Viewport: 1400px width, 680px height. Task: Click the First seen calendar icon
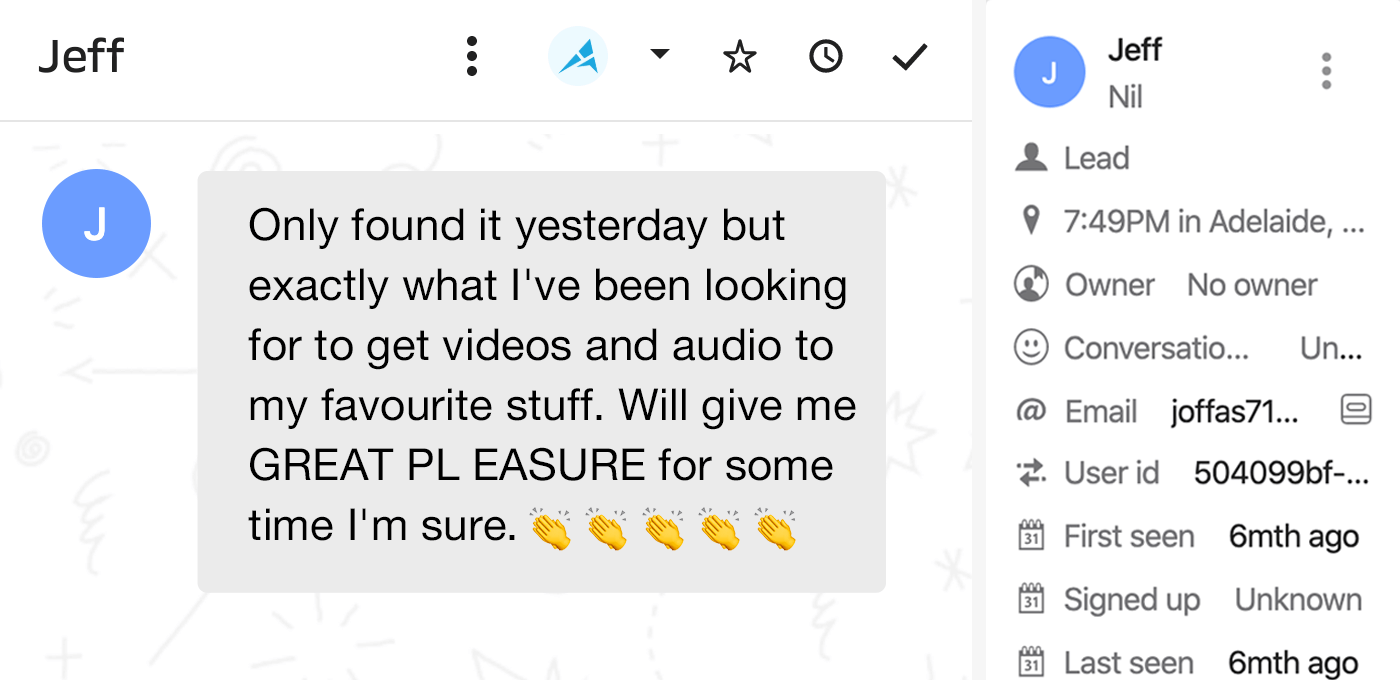click(x=1031, y=535)
